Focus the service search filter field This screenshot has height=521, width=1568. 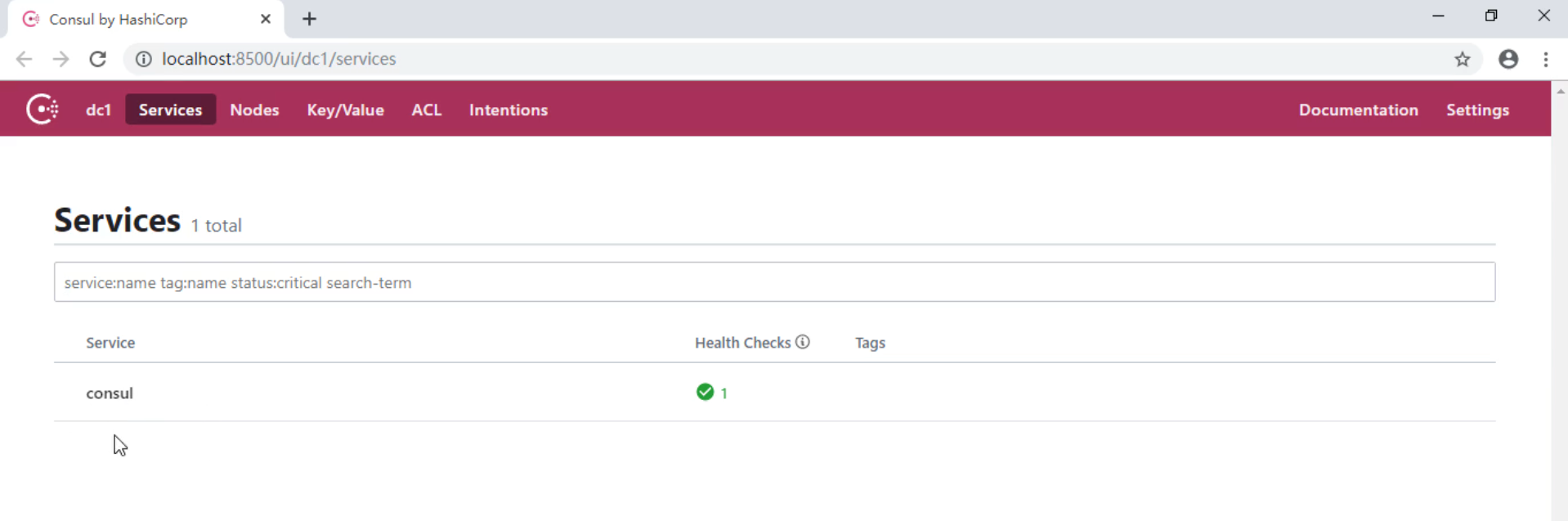pyautogui.click(x=774, y=282)
